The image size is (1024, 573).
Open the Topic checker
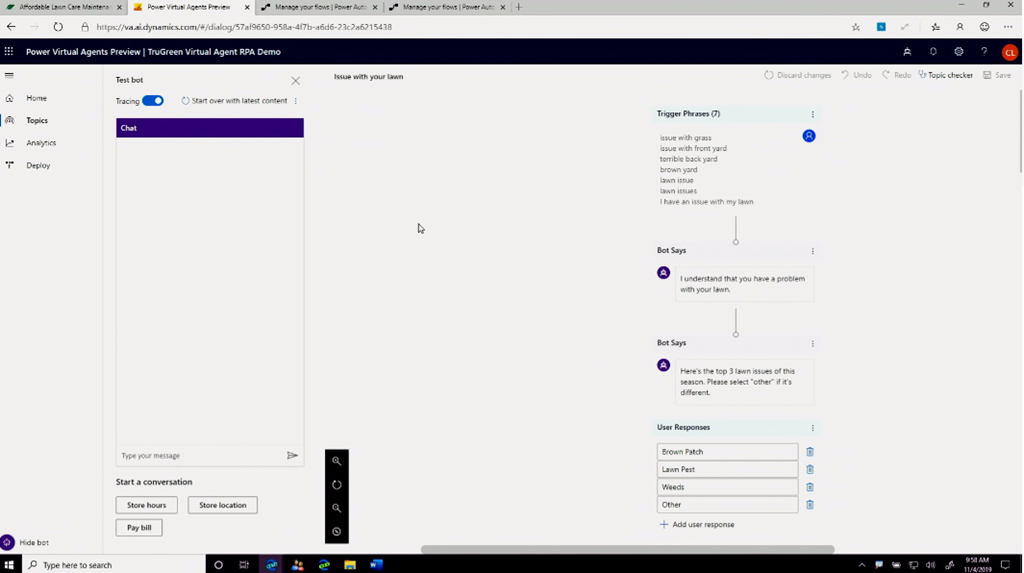point(946,75)
